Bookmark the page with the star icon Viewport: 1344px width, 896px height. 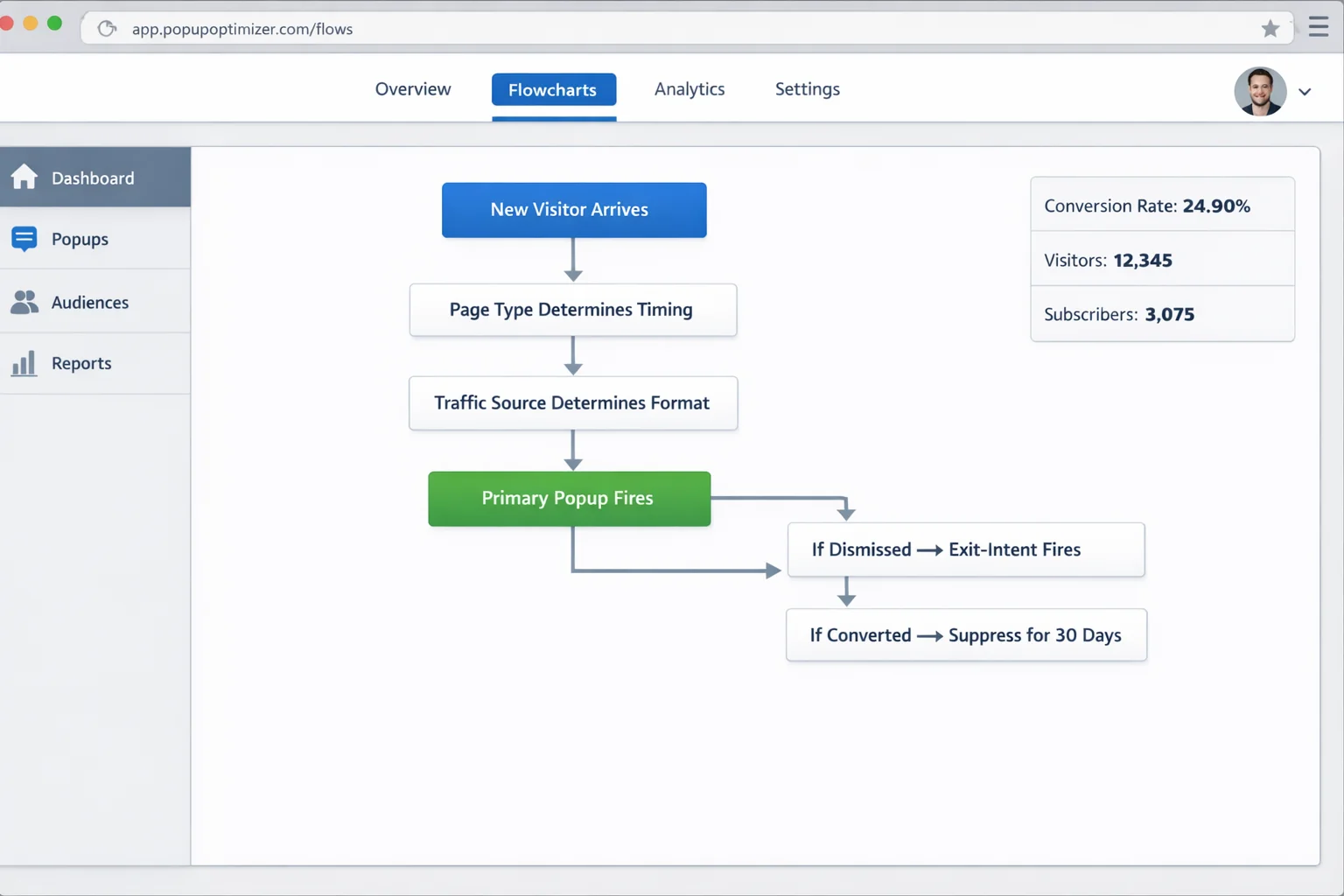1270,28
